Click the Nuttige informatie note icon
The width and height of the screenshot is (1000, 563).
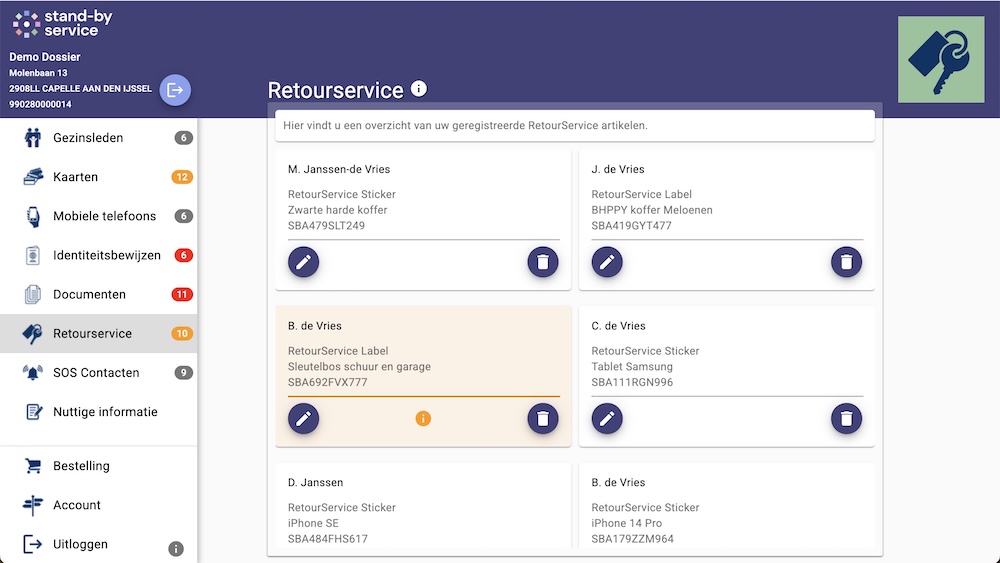coord(33,412)
